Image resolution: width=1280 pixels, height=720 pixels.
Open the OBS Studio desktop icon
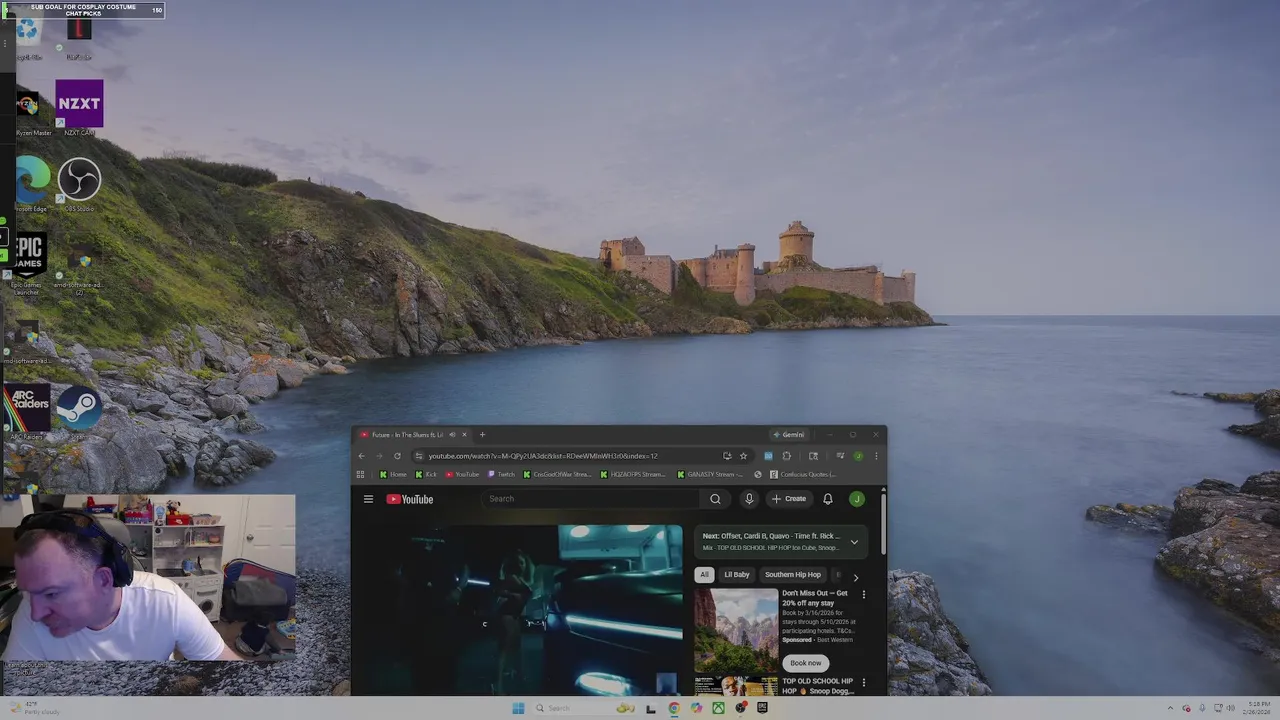click(79, 184)
